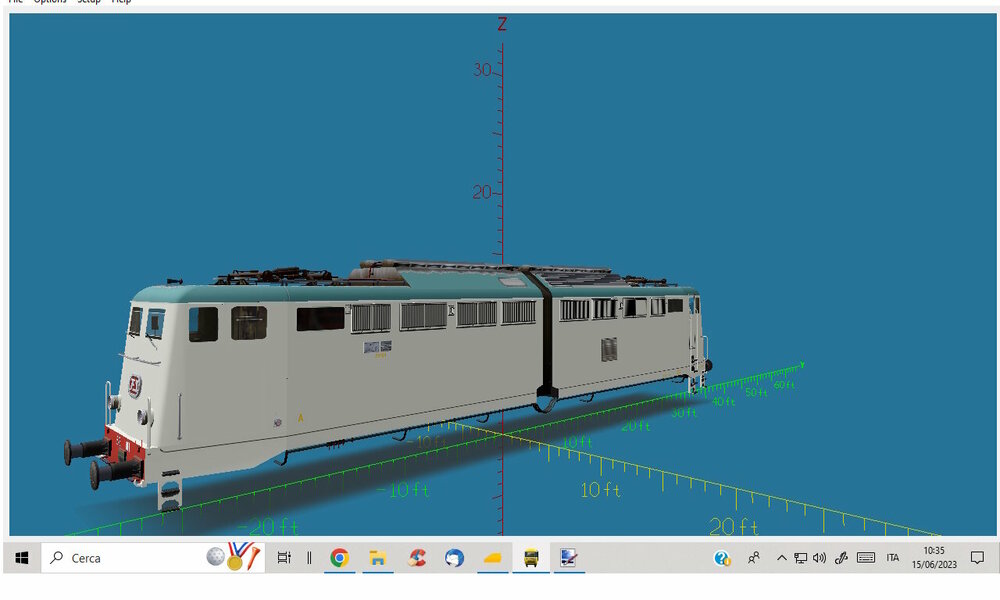Change the ITA input language
This screenshot has height=600, width=1000.
pyautogui.click(x=892, y=558)
